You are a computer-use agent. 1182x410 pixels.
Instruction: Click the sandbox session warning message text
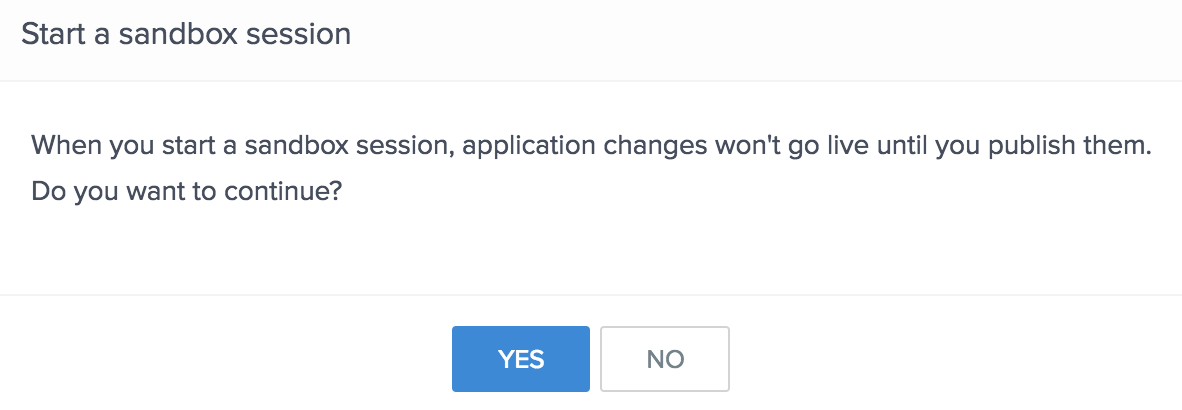[592, 147]
